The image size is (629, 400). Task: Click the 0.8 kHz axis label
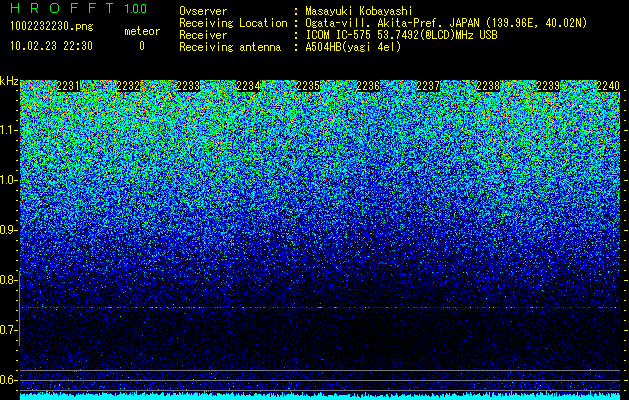8,280
